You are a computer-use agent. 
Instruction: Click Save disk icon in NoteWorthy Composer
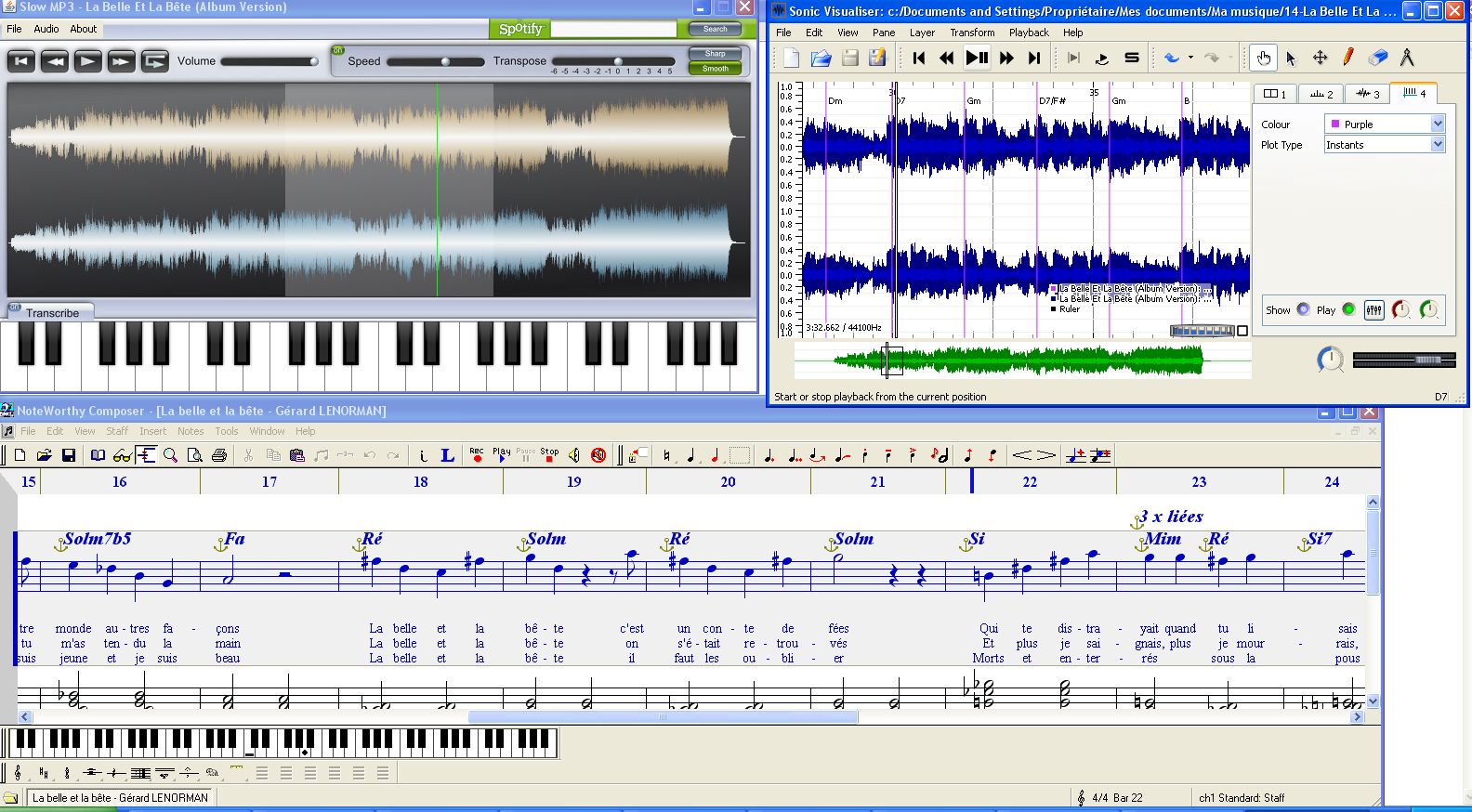(x=68, y=455)
